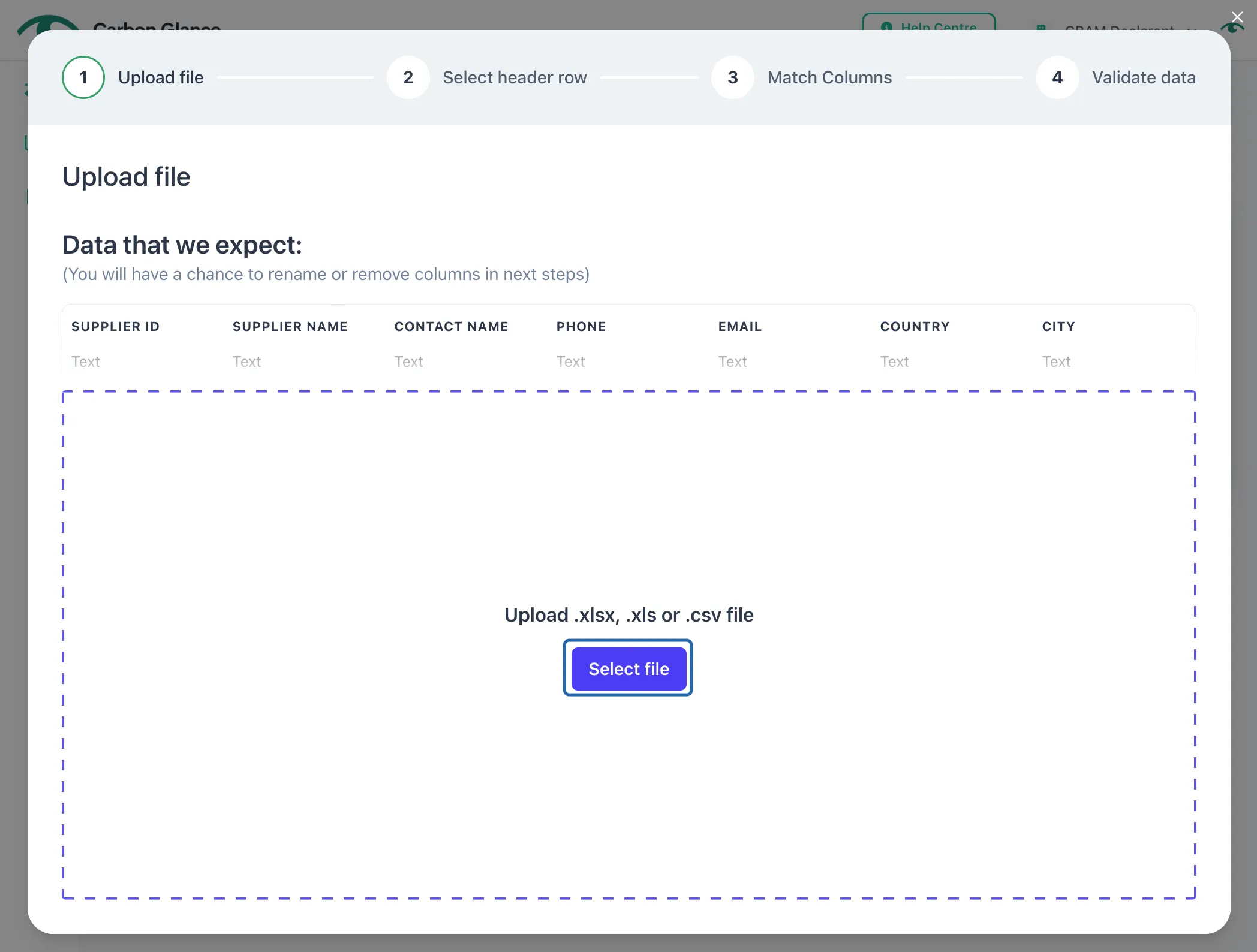
Task: Click the rename or remove columns note
Action: pos(326,274)
